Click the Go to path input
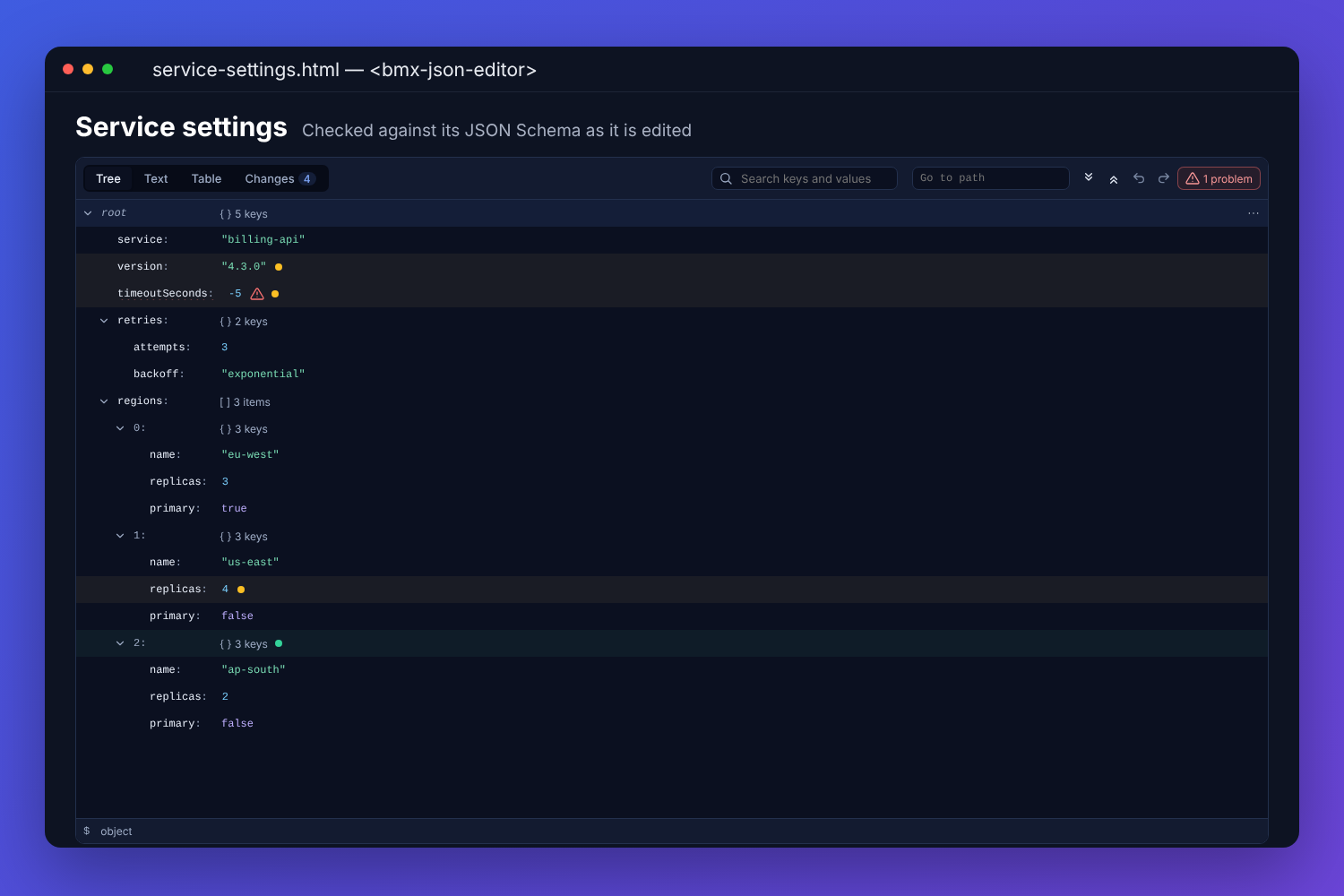Viewport: 1344px width, 896px height. tap(991, 178)
